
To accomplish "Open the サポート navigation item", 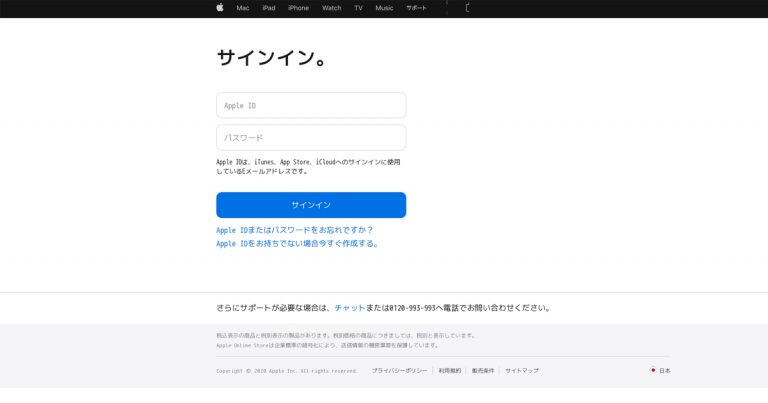I will click(x=416, y=8).
